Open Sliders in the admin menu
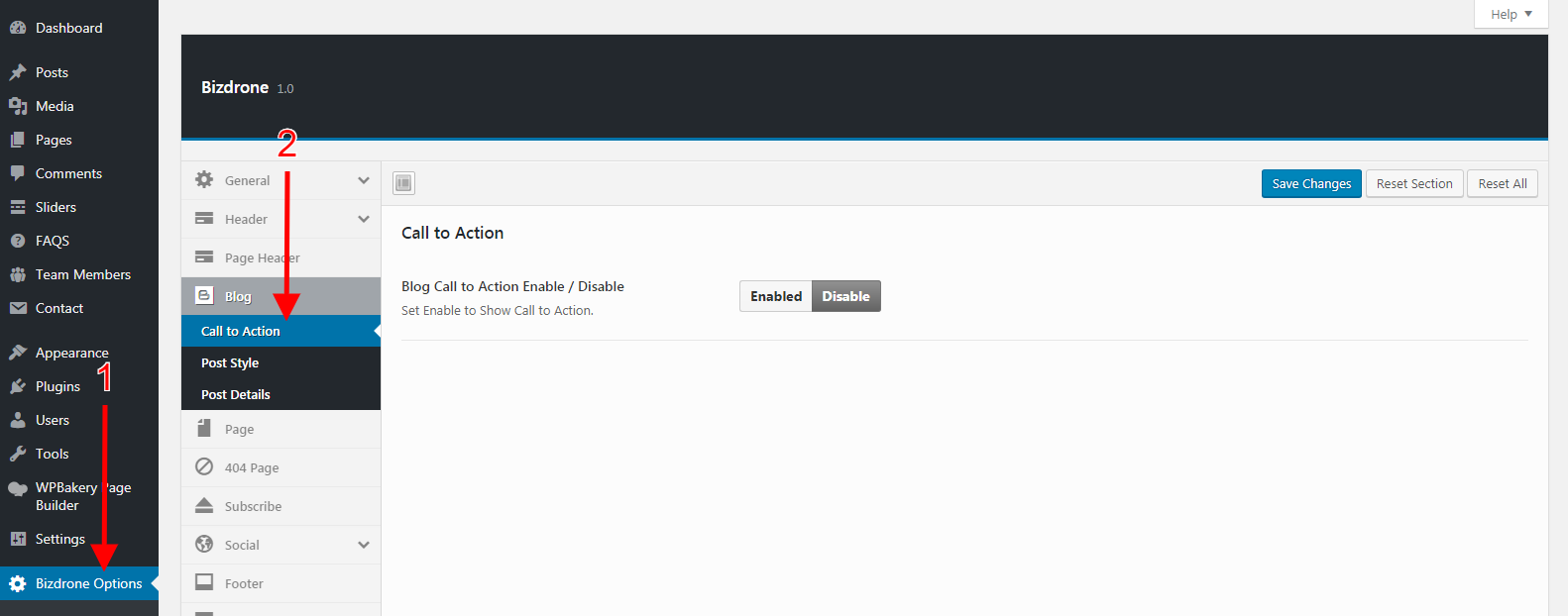 tap(79, 207)
